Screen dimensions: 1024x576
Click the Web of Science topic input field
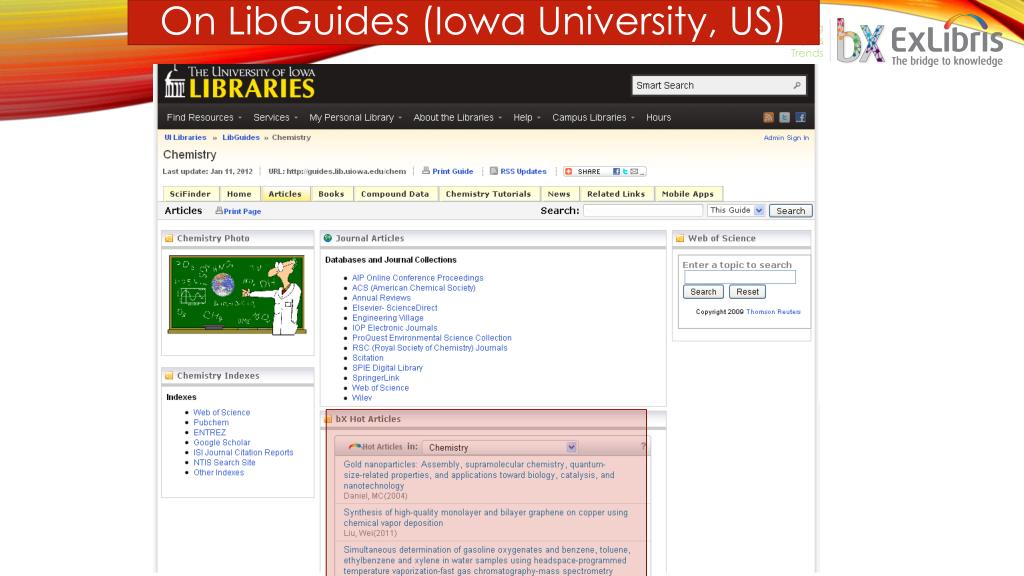tap(739, 277)
